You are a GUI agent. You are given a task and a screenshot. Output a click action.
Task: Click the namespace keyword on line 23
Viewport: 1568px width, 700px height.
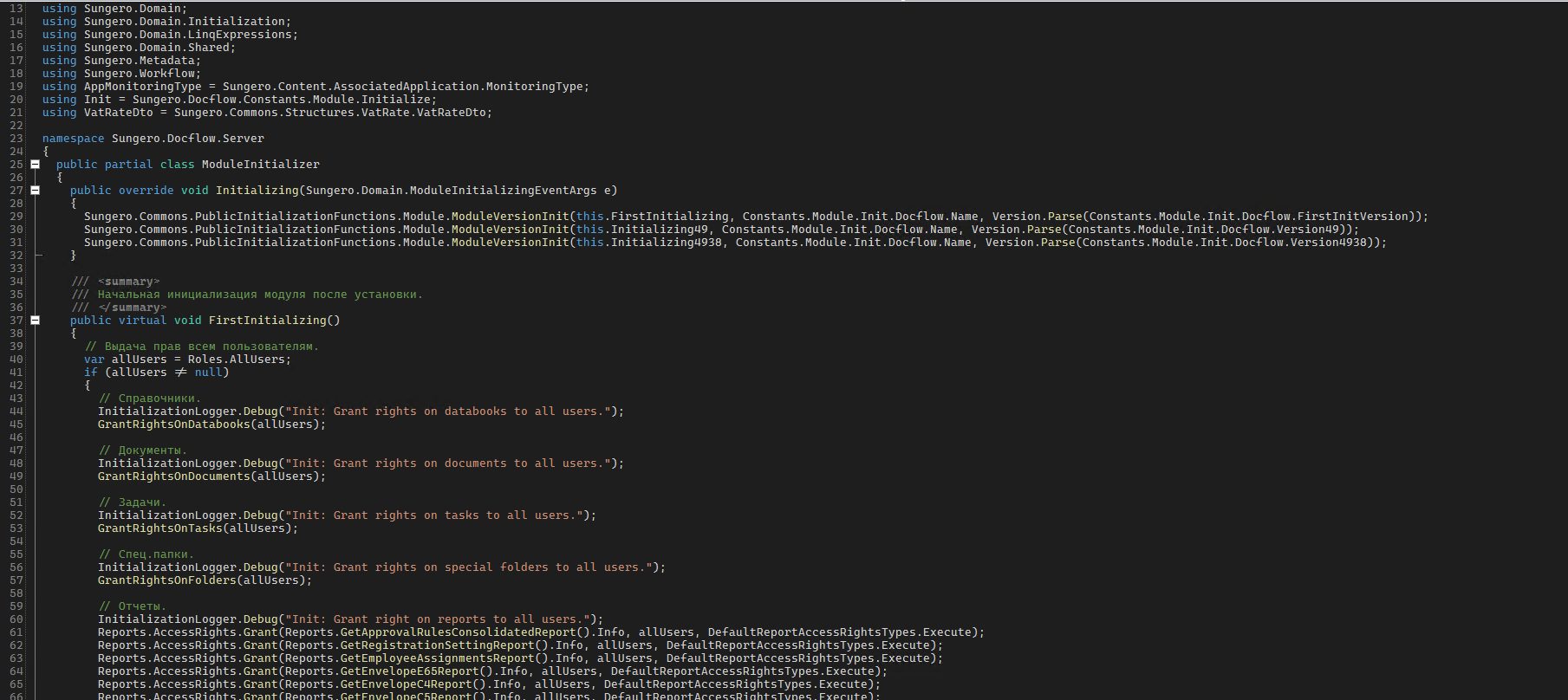click(x=73, y=139)
